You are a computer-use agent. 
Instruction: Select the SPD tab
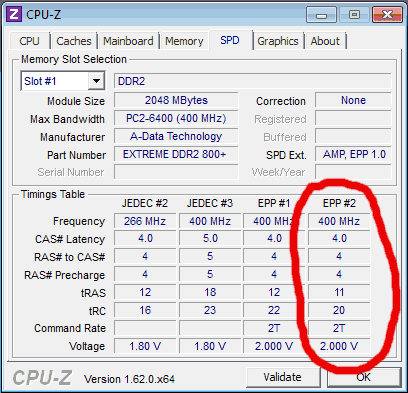pyautogui.click(x=230, y=40)
